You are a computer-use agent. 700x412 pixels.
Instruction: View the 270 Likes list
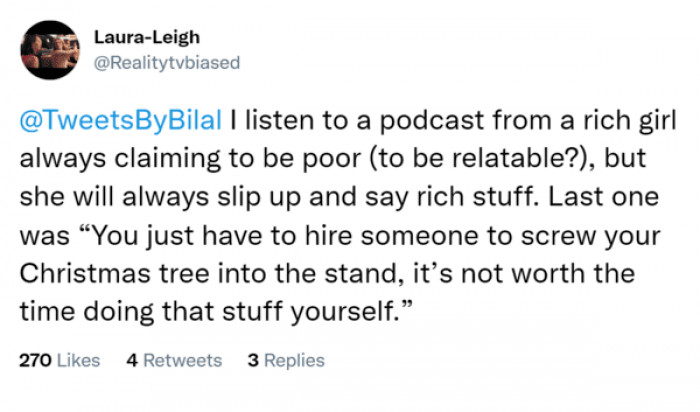click(x=60, y=361)
